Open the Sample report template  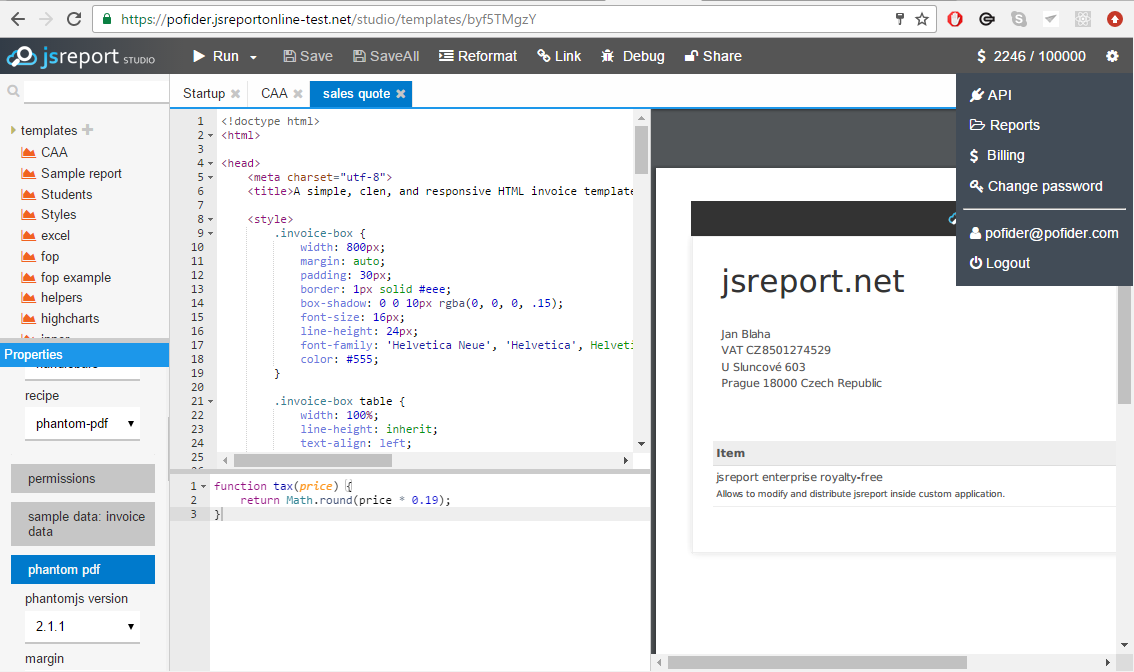pos(81,174)
